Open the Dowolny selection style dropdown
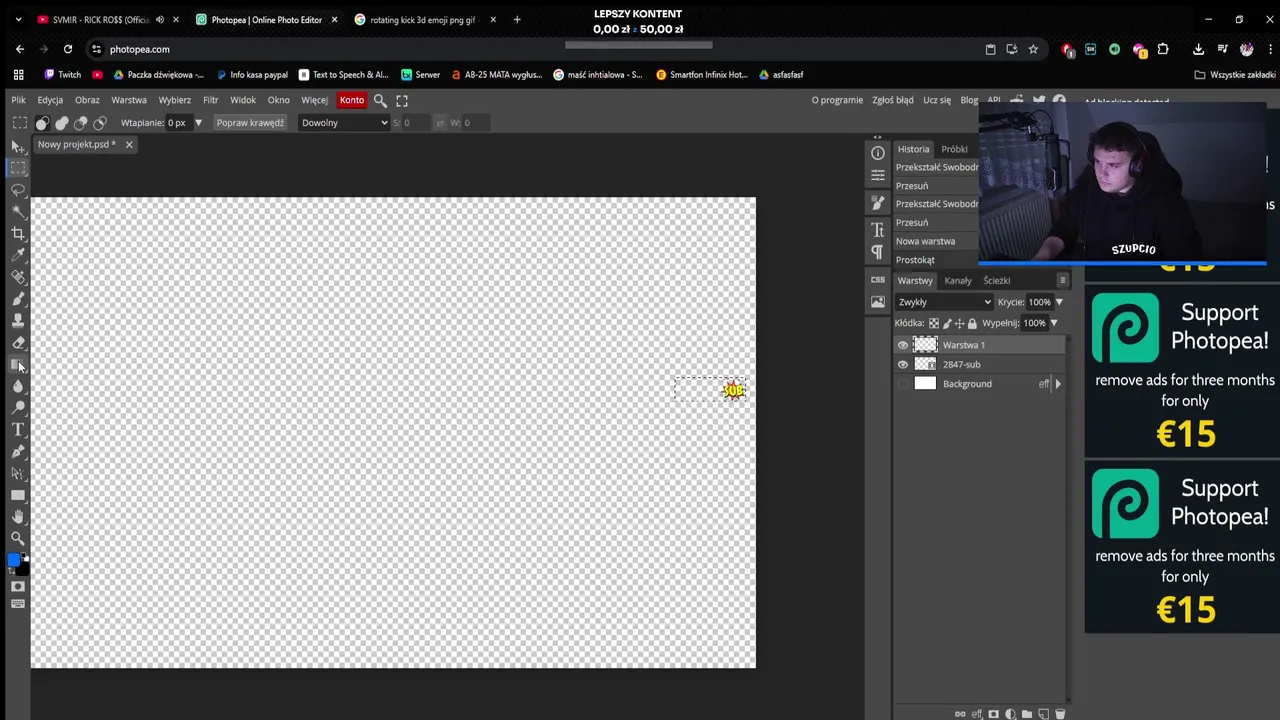The height and width of the screenshot is (720, 1280). coord(344,123)
